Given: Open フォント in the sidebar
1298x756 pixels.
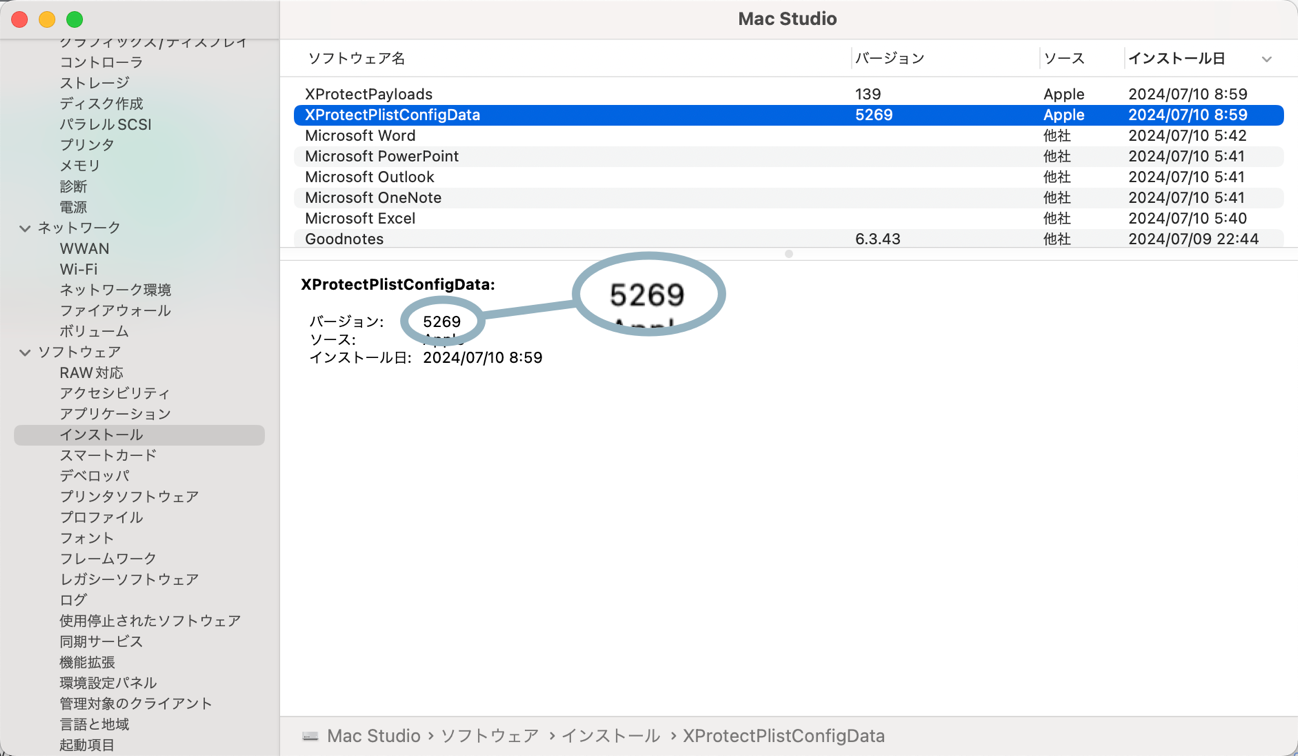Looking at the screenshot, I should (x=87, y=539).
